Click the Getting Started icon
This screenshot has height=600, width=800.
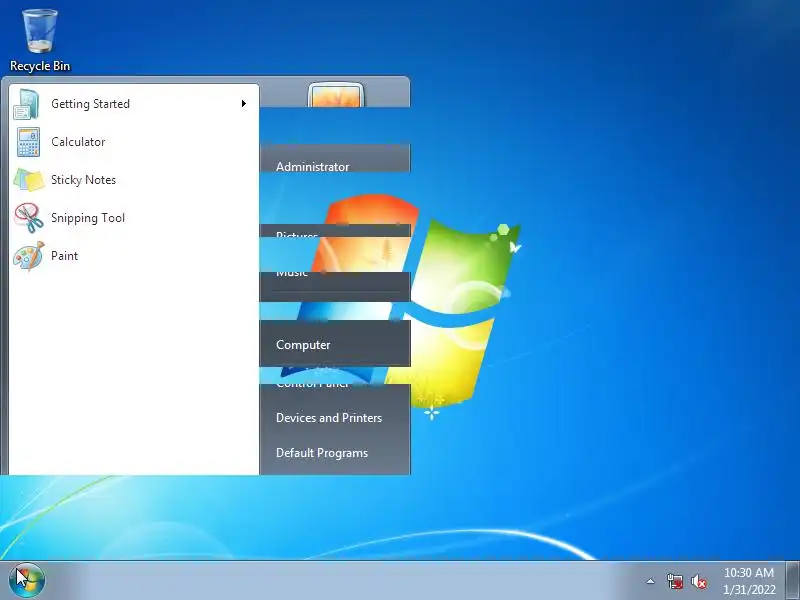(27, 104)
